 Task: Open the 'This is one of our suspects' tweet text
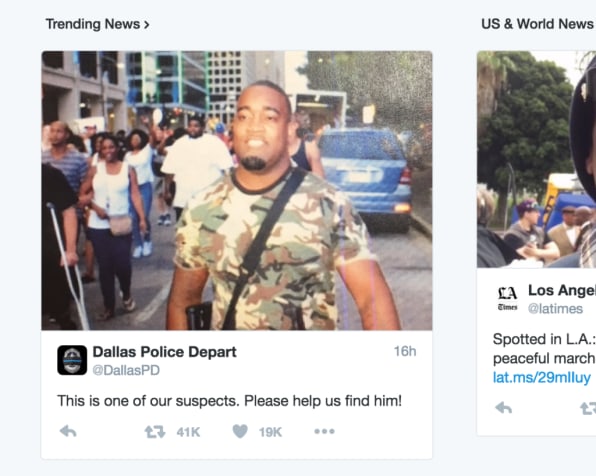click(229, 401)
